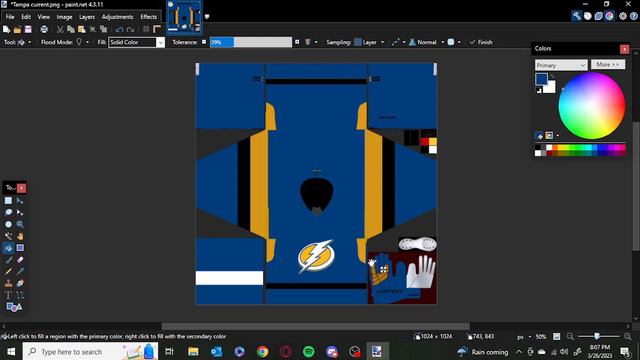Close the Colors panel

pos(624,49)
